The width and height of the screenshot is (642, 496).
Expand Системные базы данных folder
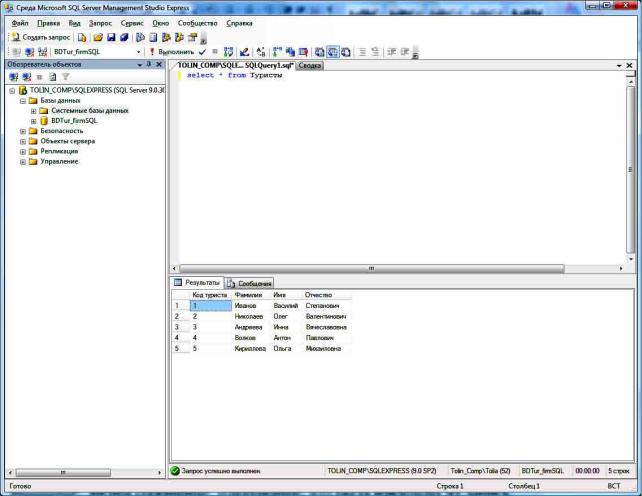point(34,111)
